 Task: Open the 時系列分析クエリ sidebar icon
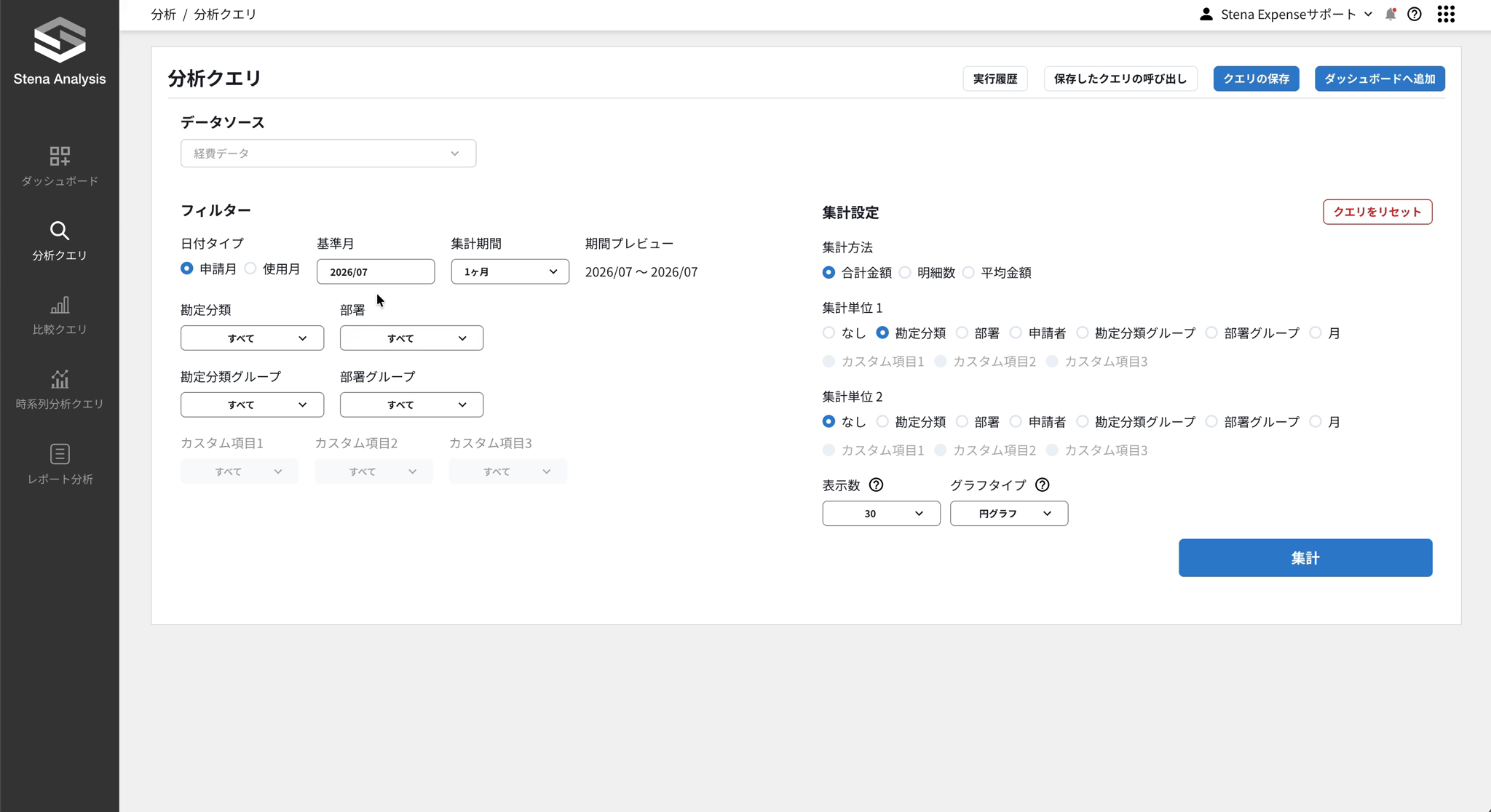tap(60, 379)
